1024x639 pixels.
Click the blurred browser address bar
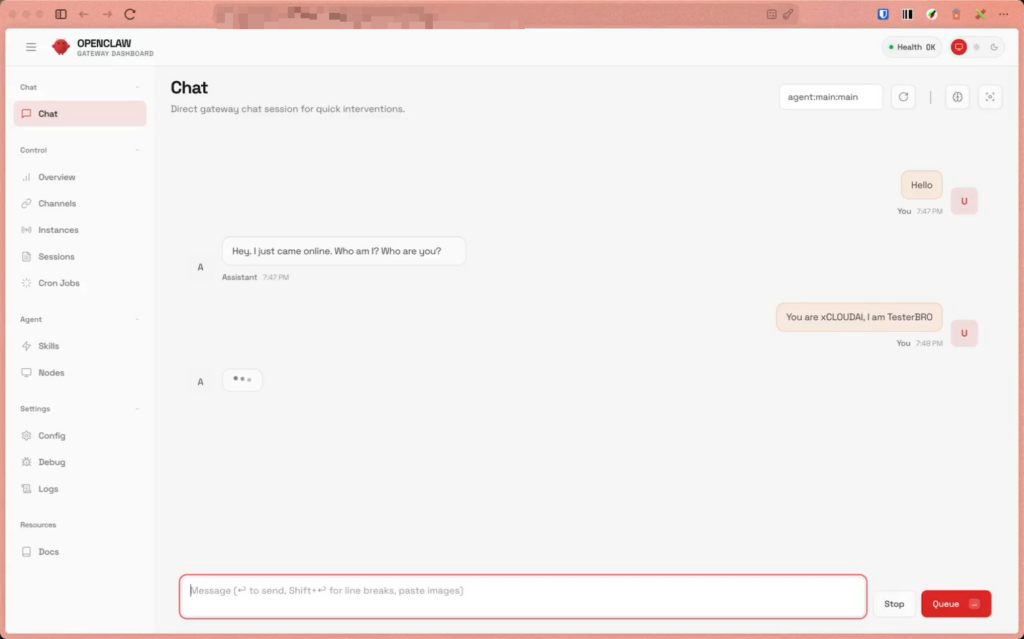(x=506, y=14)
